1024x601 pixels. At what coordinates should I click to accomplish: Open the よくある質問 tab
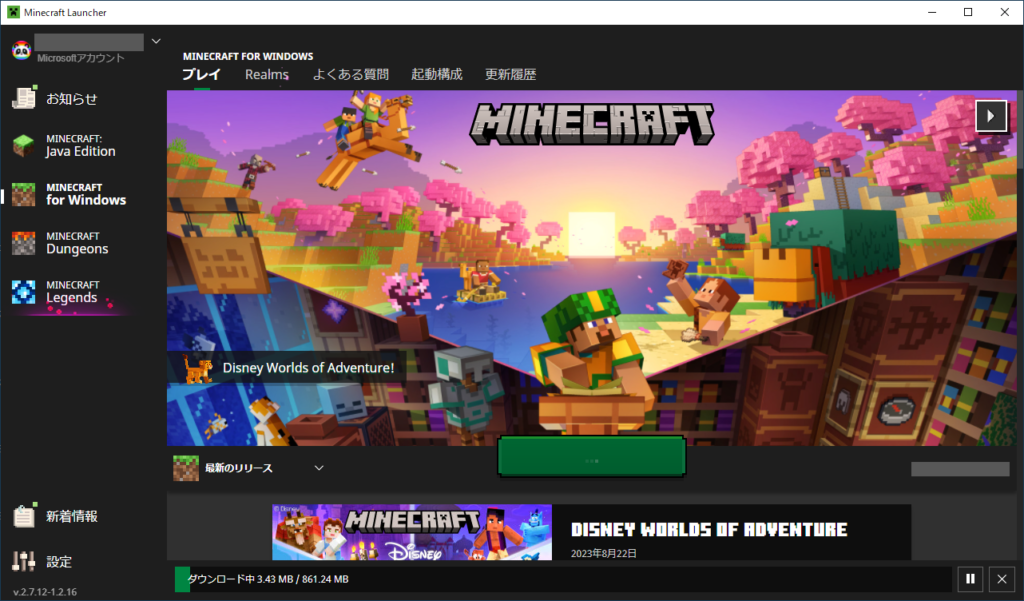click(350, 74)
